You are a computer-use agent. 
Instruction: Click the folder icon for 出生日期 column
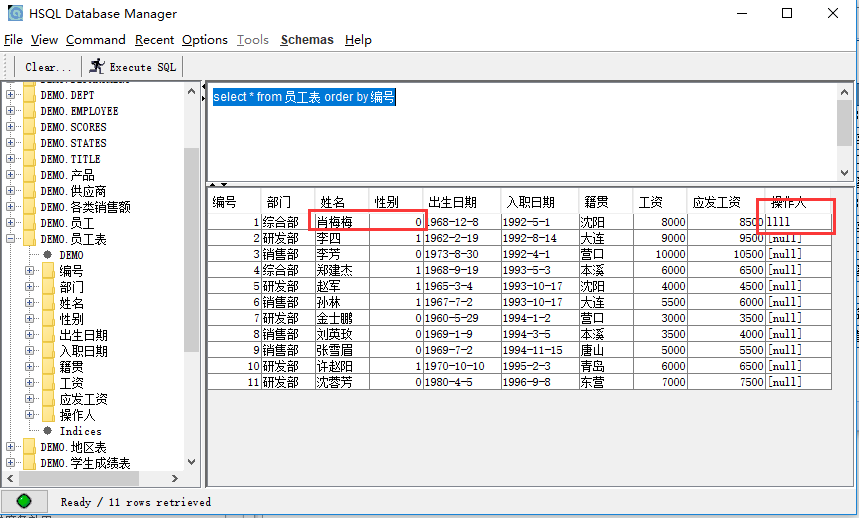49,335
